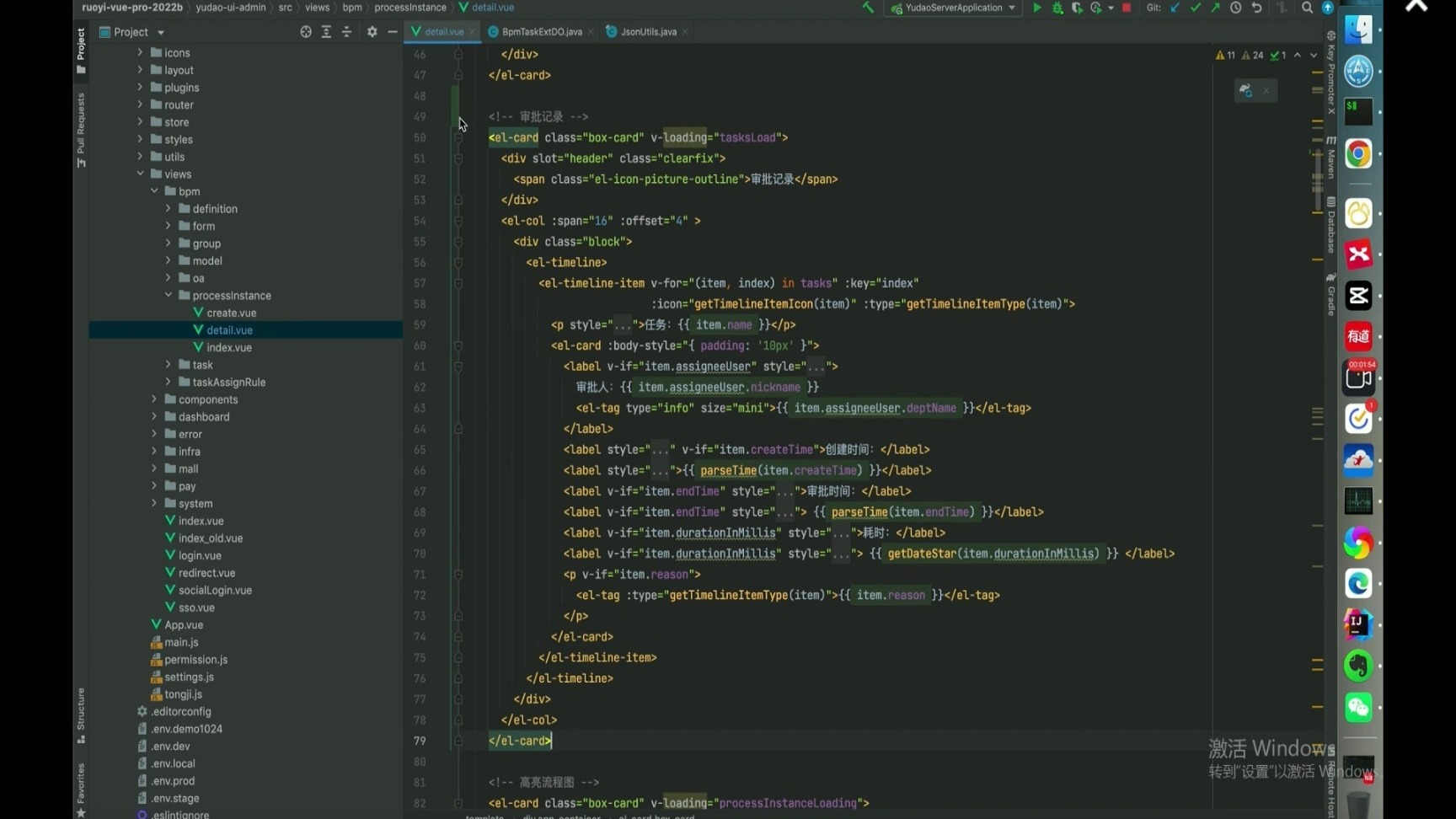The height and width of the screenshot is (819, 1456).
Task: Open Git history via the clock icon
Action: [1236, 8]
